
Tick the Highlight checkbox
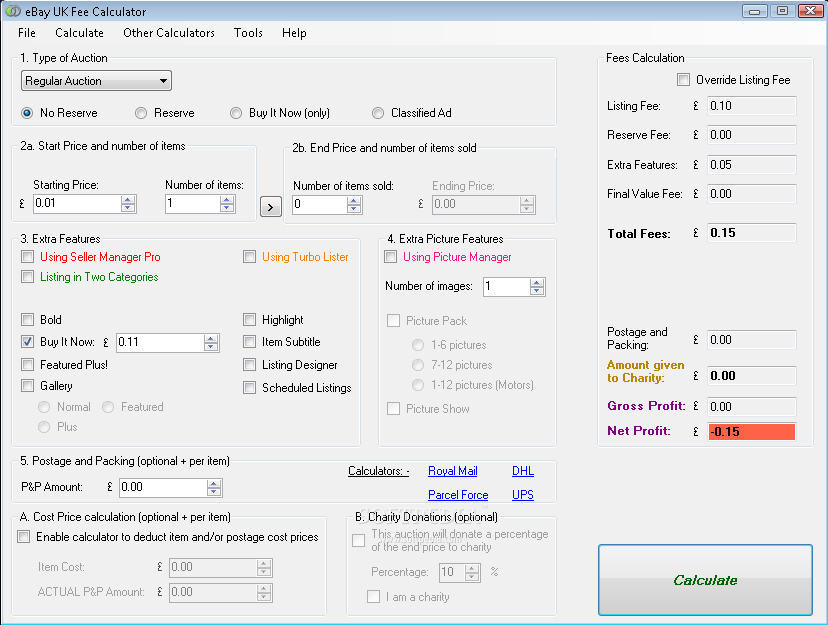(x=249, y=319)
